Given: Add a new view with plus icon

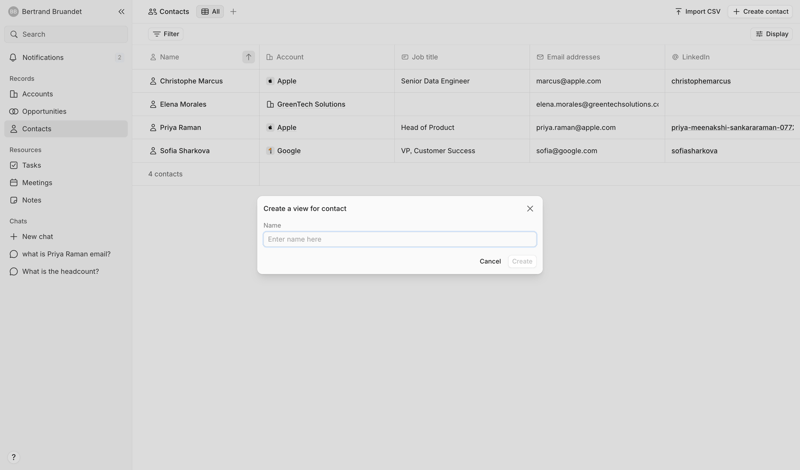Looking at the screenshot, I should (233, 11).
